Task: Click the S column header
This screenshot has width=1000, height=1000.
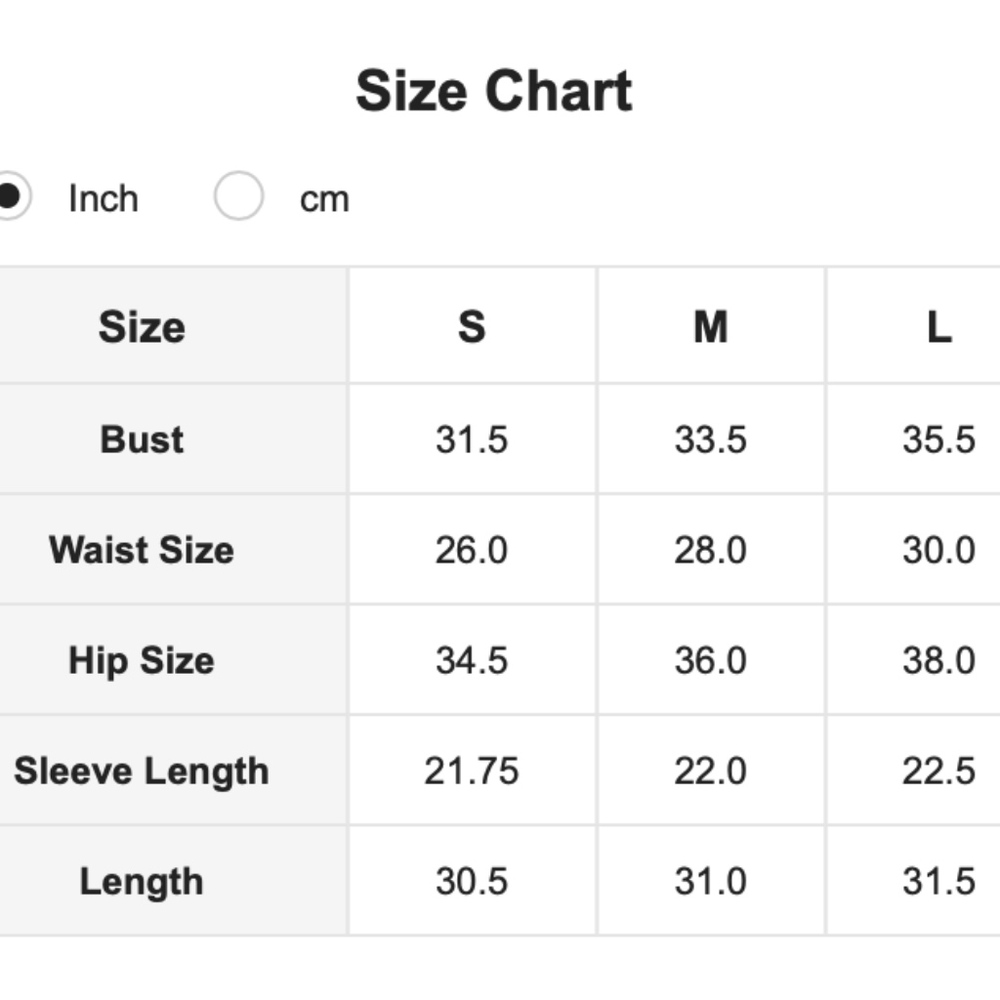Action: (471, 327)
